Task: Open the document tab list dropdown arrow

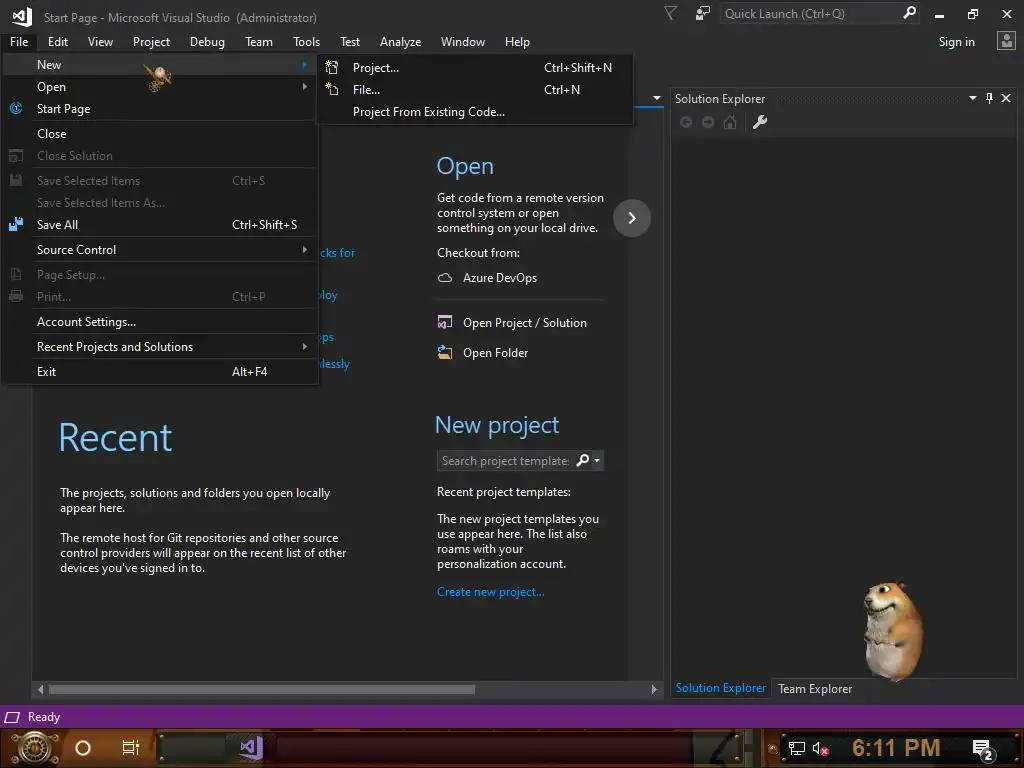Action: pyautogui.click(x=657, y=98)
